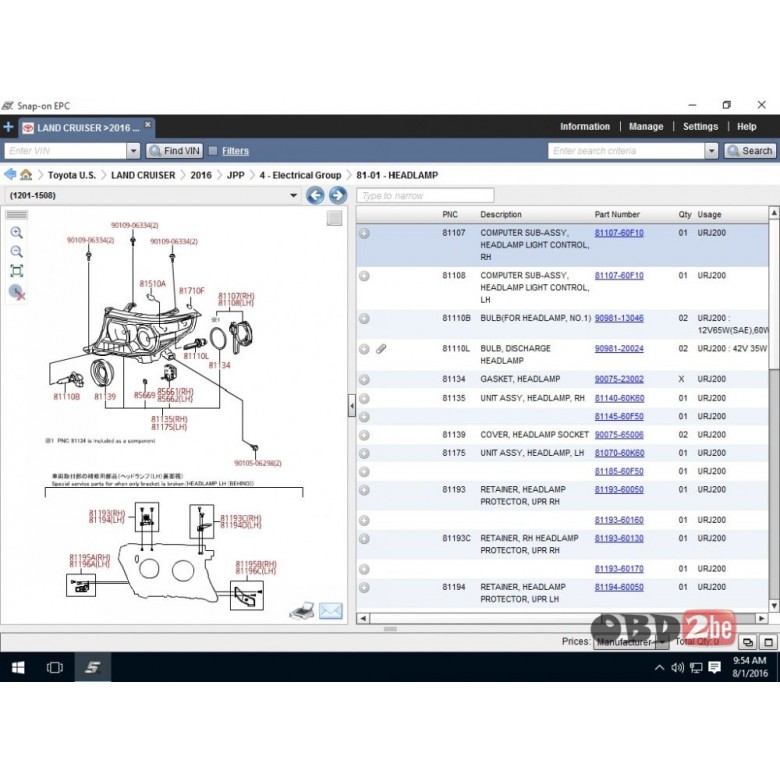Screen dimensions: 780x780
Task: Go back using breadcrumb back arrow
Action: 10,175
